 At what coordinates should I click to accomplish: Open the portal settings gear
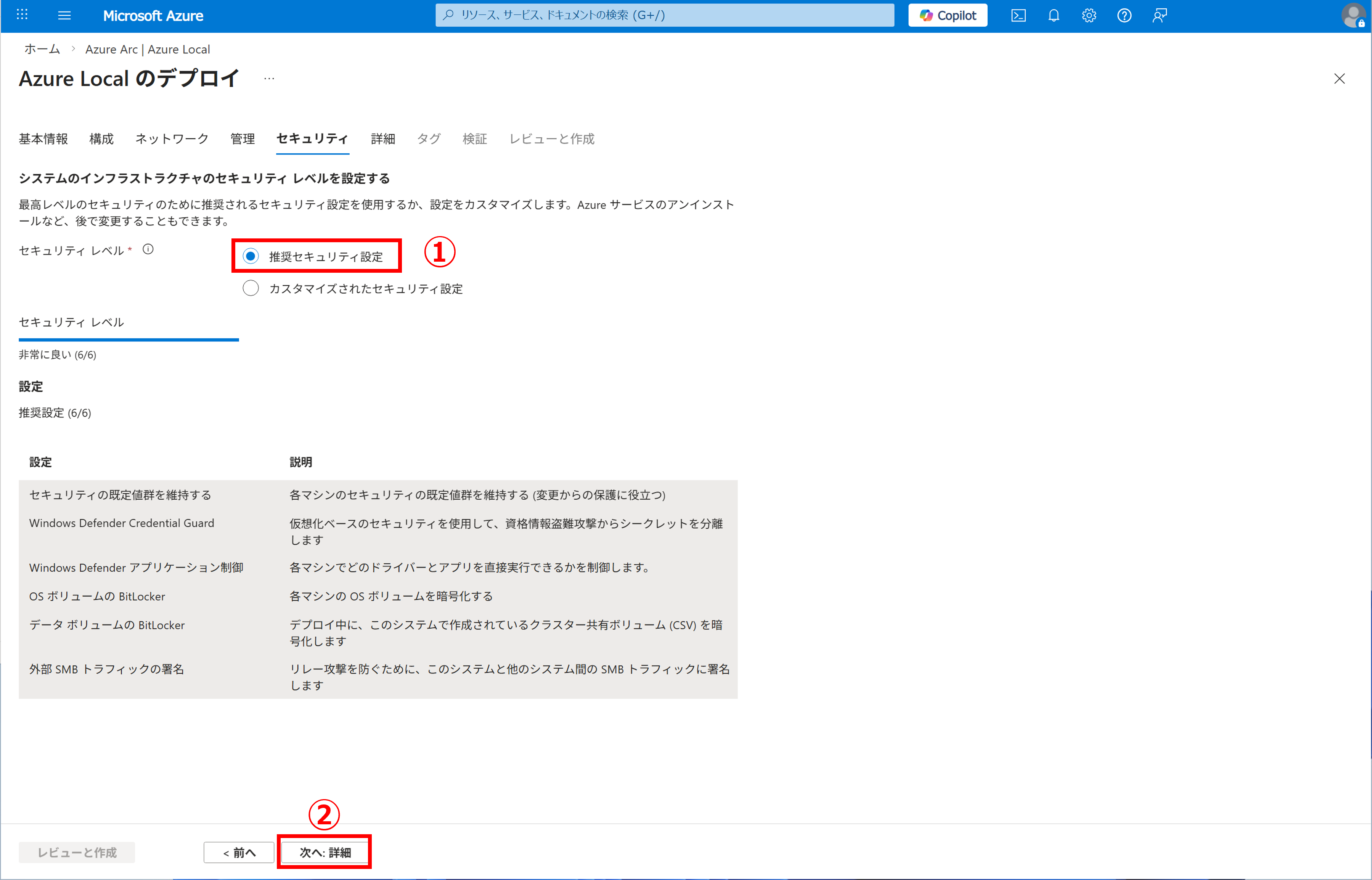click(1089, 15)
